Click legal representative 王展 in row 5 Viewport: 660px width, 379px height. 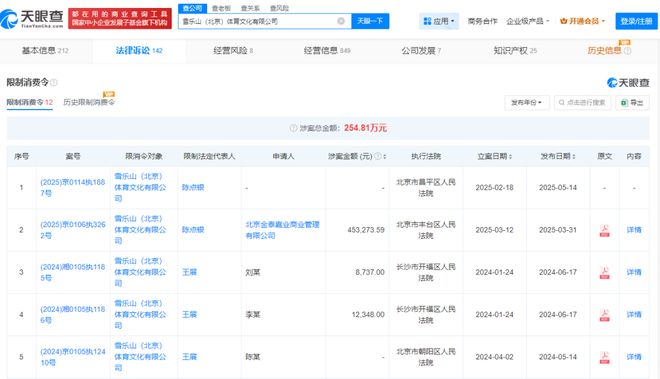pyautogui.click(x=189, y=357)
